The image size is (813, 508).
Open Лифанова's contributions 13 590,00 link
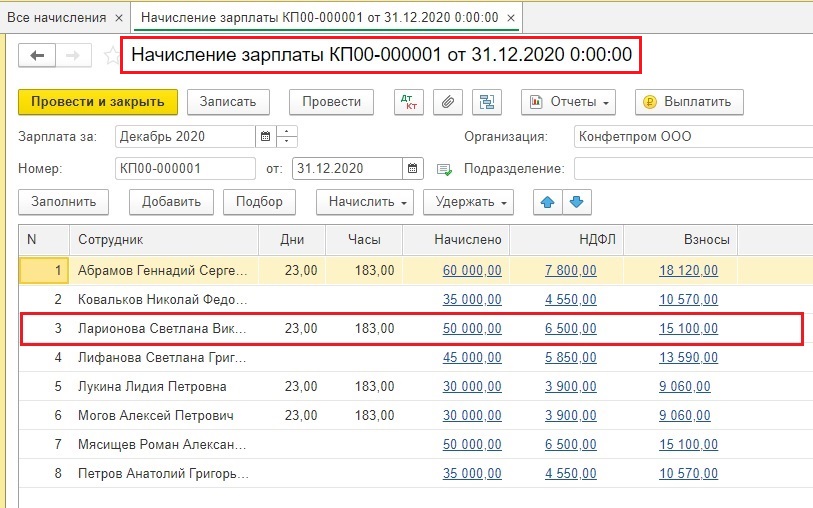click(x=689, y=358)
